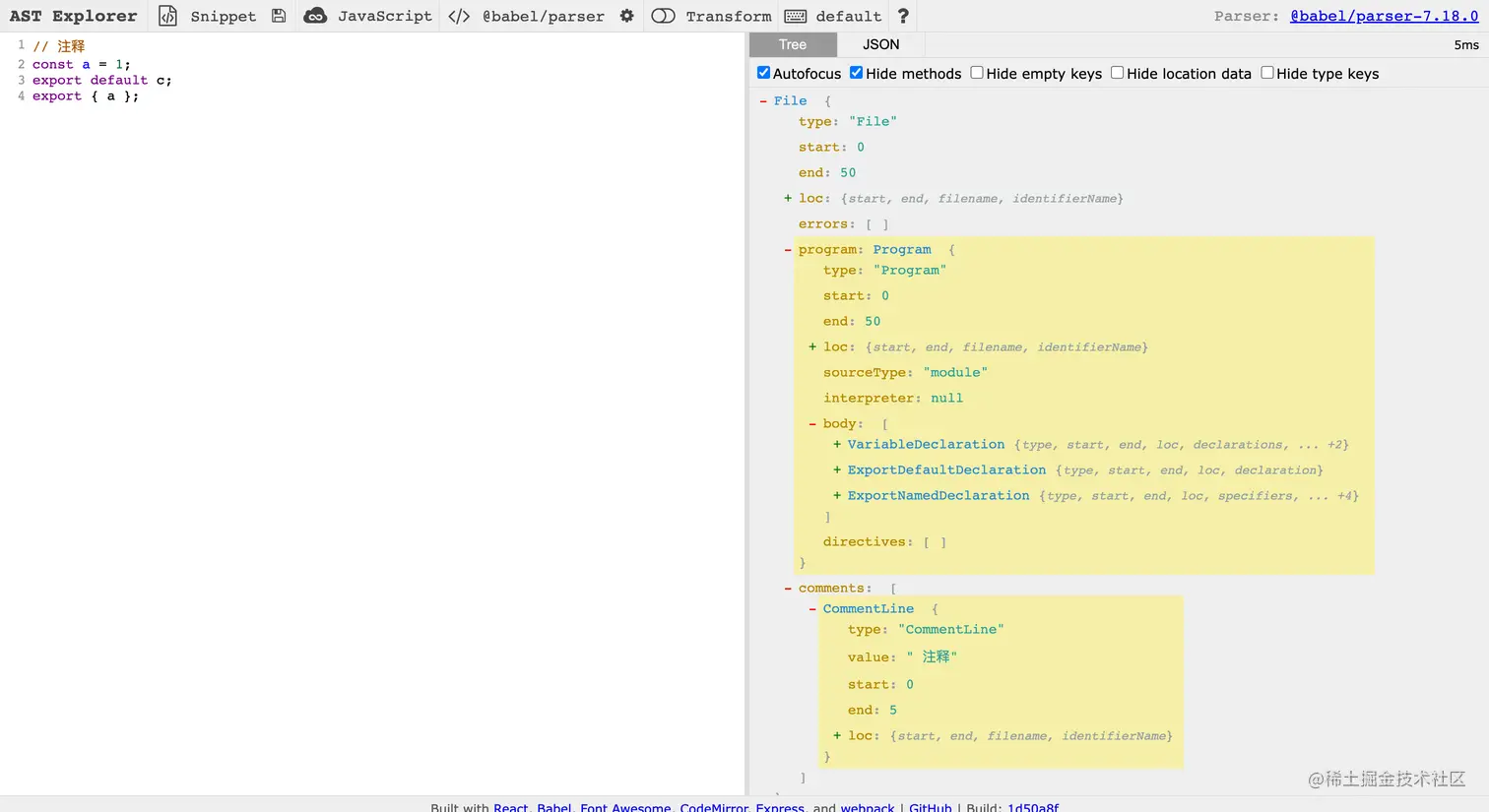Image resolution: width=1489 pixels, height=812 pixels.
Task: Click the interpreter: null property
Action: click(893, 398)
